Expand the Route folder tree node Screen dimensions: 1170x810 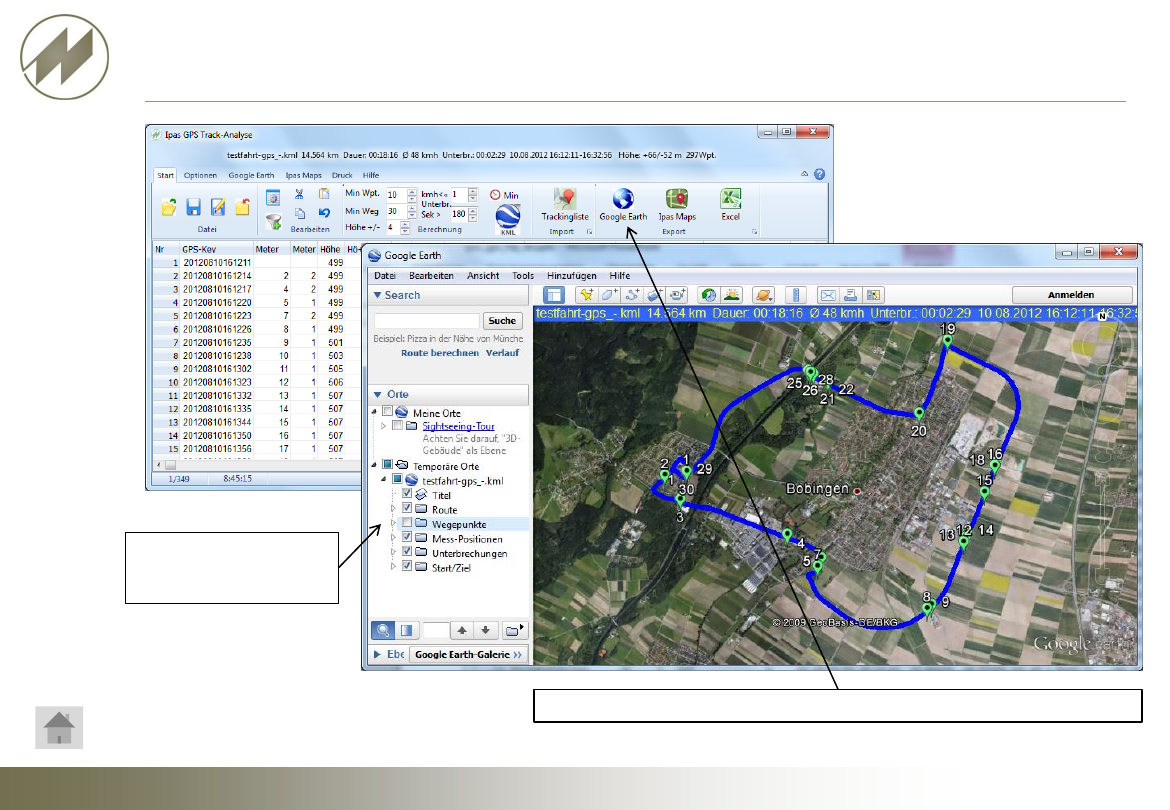pos(393,509)
